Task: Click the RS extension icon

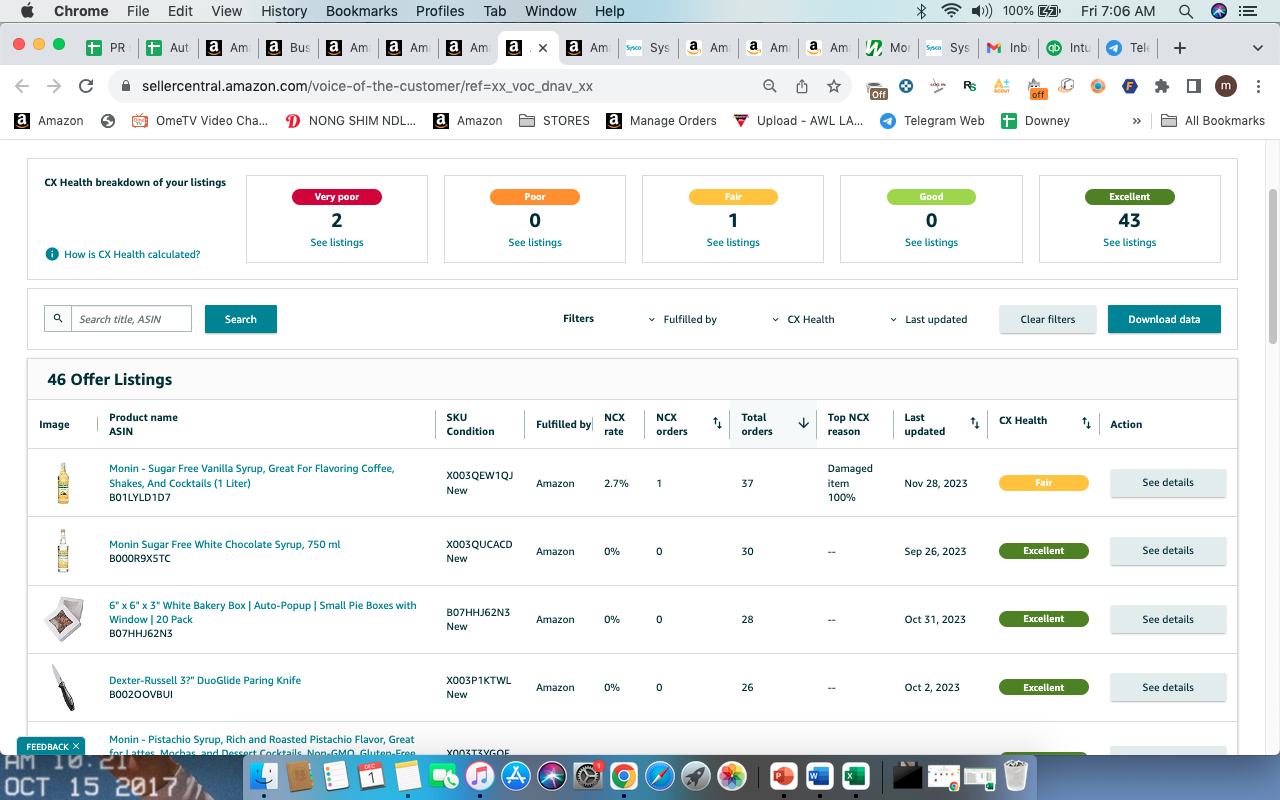Action: pyautogui.click(x=970, y=86)
